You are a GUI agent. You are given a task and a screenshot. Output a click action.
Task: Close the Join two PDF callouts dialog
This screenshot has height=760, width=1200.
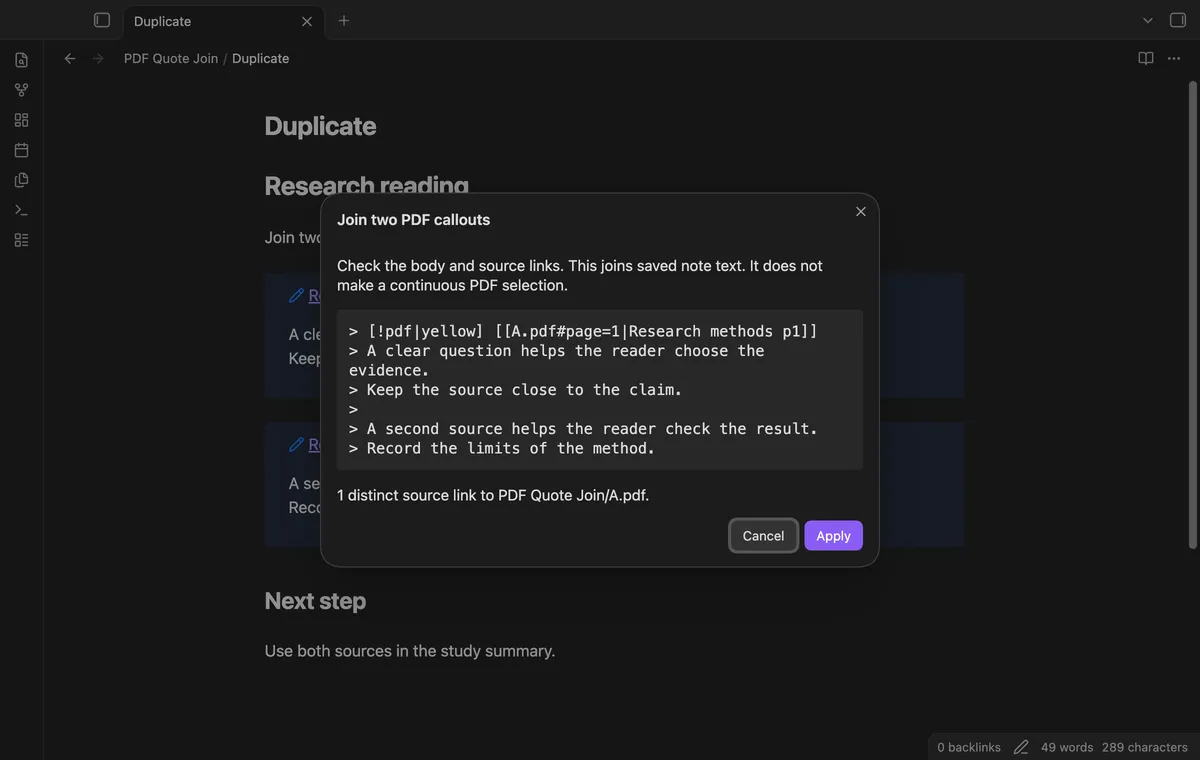coord(861,211)
